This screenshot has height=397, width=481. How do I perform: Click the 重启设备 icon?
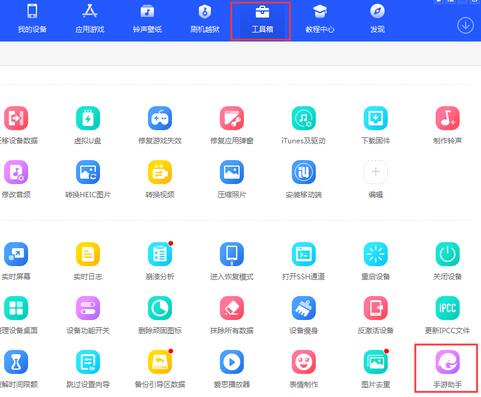pyautogui.click(x=376, y=254)
